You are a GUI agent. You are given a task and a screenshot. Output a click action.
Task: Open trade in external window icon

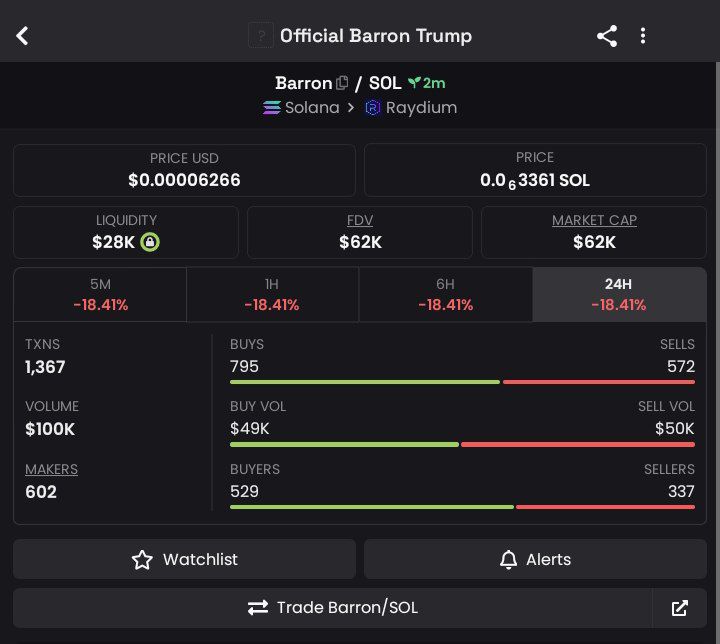pyautogui.click(x=680, y=608)
